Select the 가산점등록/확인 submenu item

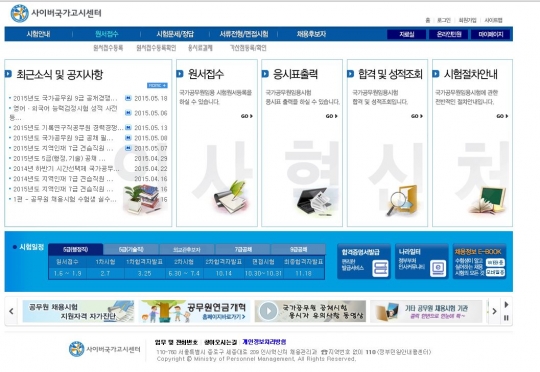pos(248,48)
